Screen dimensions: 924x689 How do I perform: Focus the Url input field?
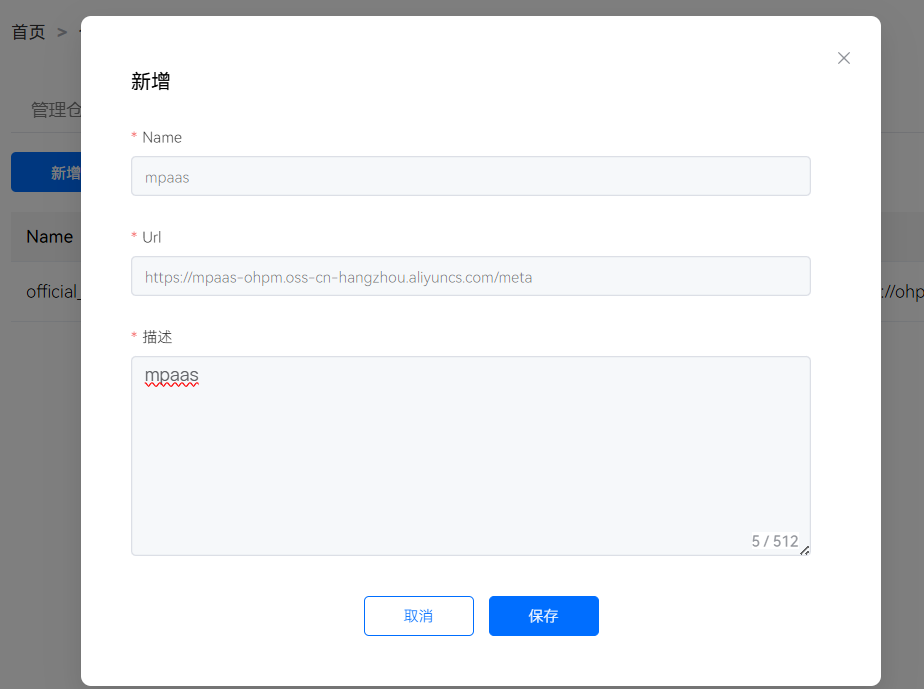pos(470,276)
